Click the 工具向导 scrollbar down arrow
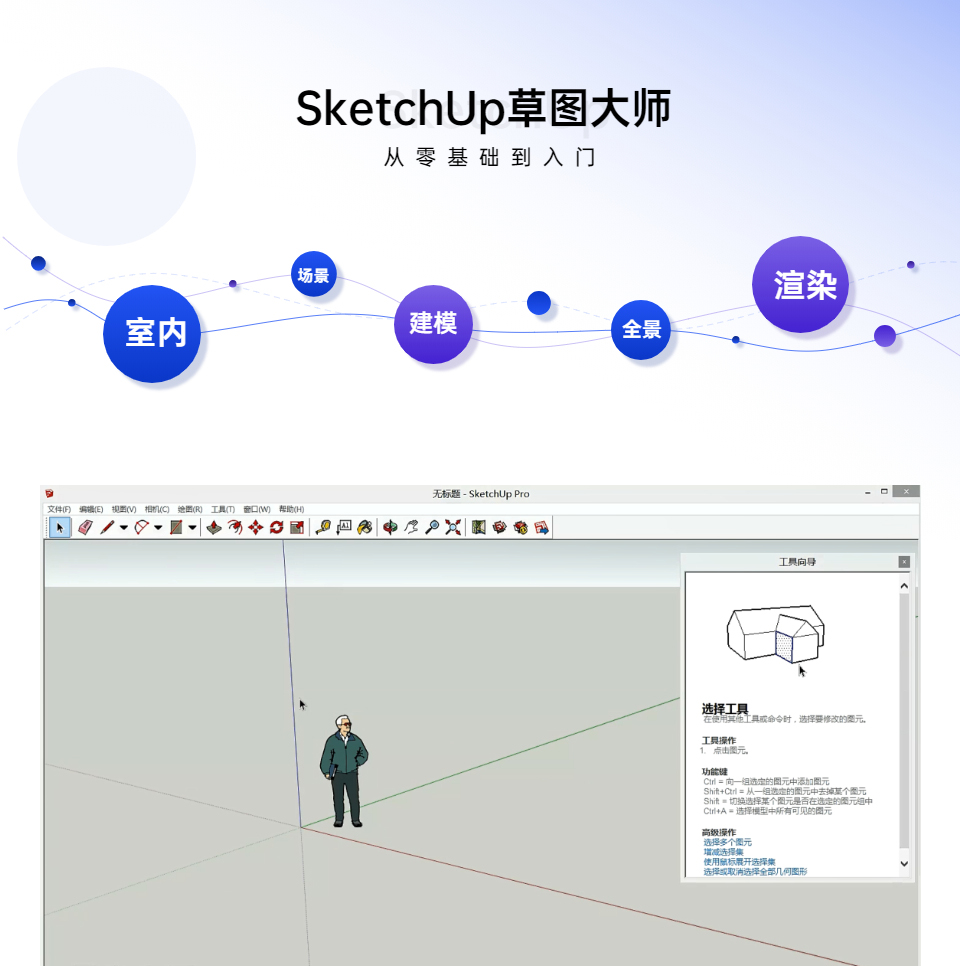Image resolution: width=960 pixels, height=966 pixels. [x=904, y=864]
